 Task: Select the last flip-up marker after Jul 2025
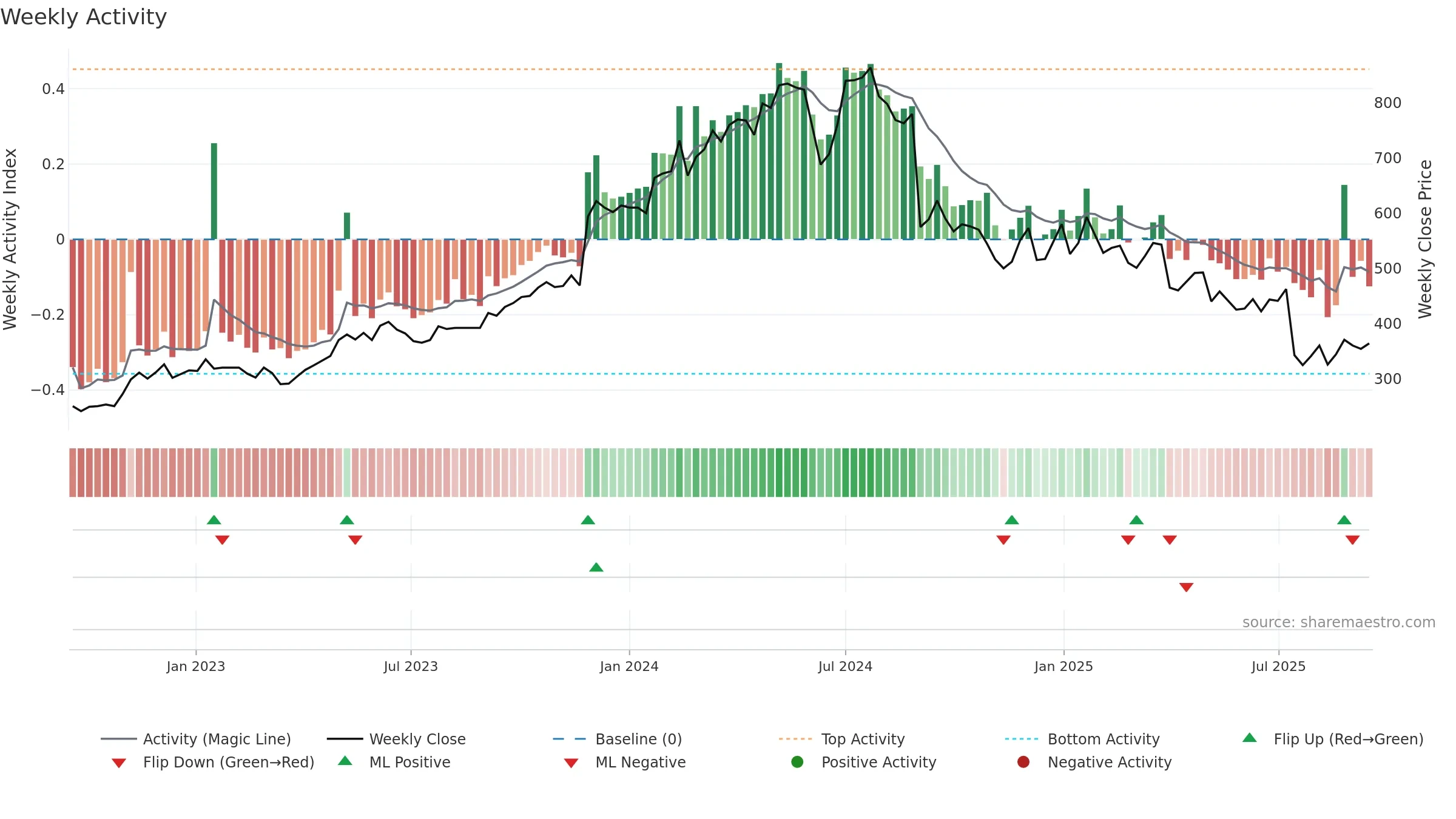point(1344,520)
